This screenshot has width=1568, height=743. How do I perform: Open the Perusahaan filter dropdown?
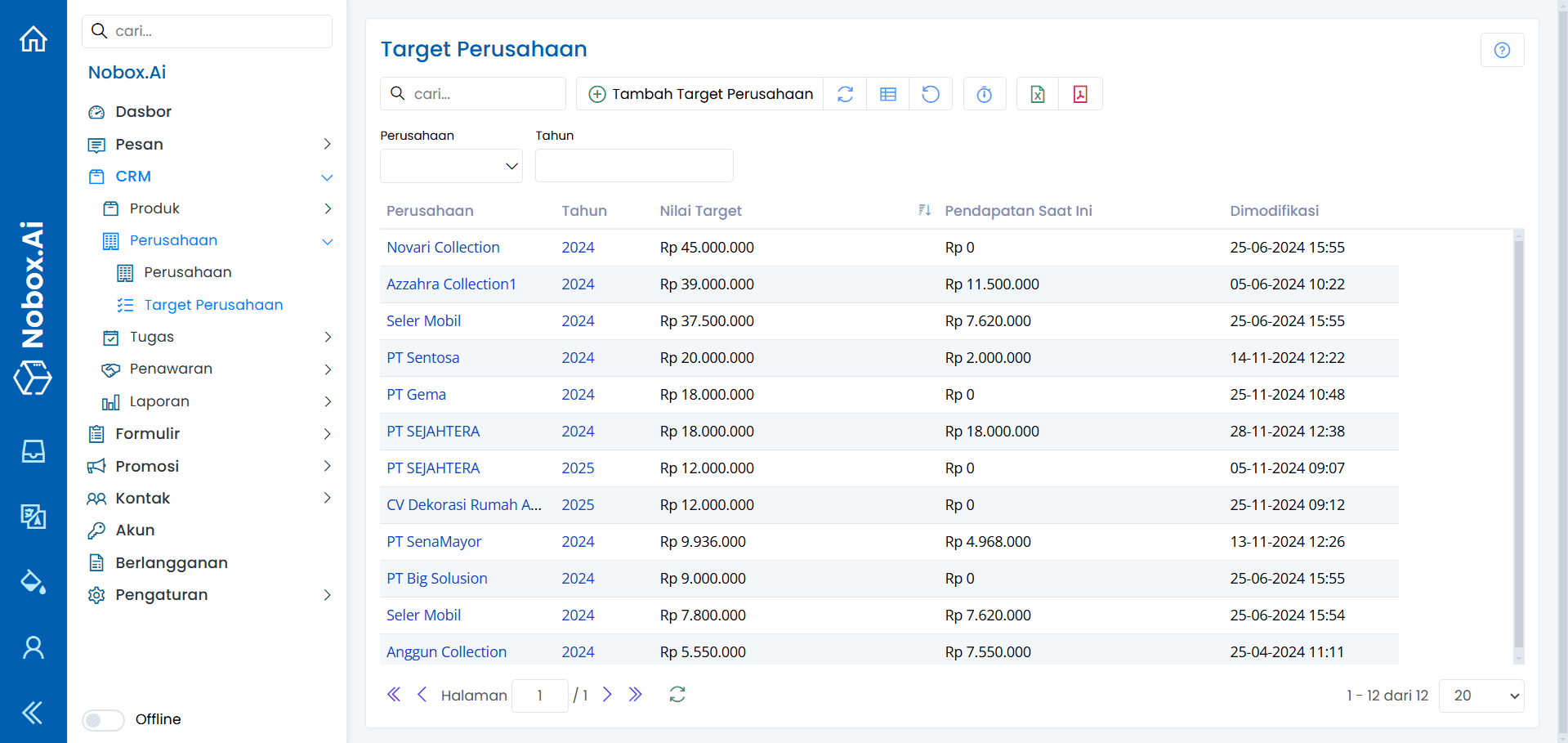tap(451, 166)
